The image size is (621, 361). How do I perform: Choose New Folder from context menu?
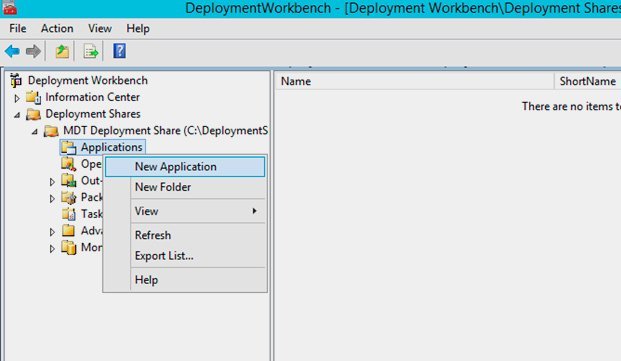185,187
